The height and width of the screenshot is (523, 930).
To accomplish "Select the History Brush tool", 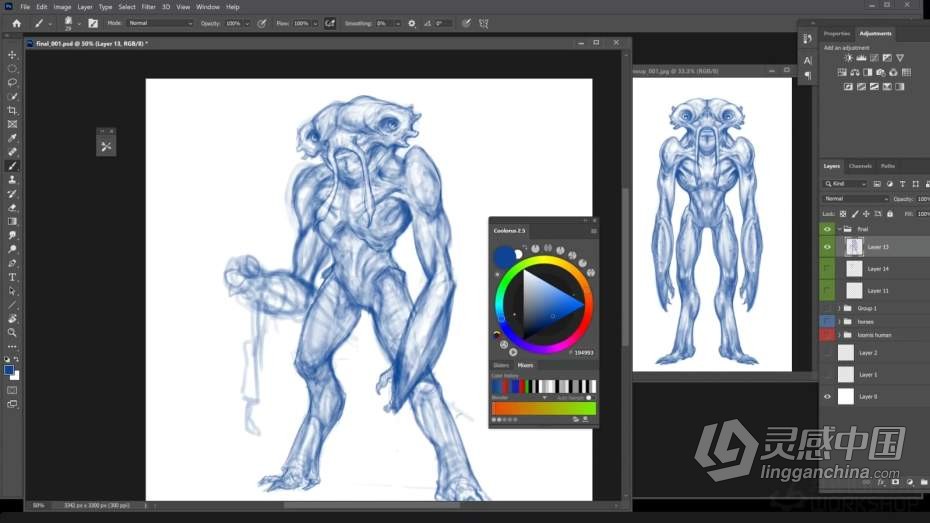I will tap(12, 194).
